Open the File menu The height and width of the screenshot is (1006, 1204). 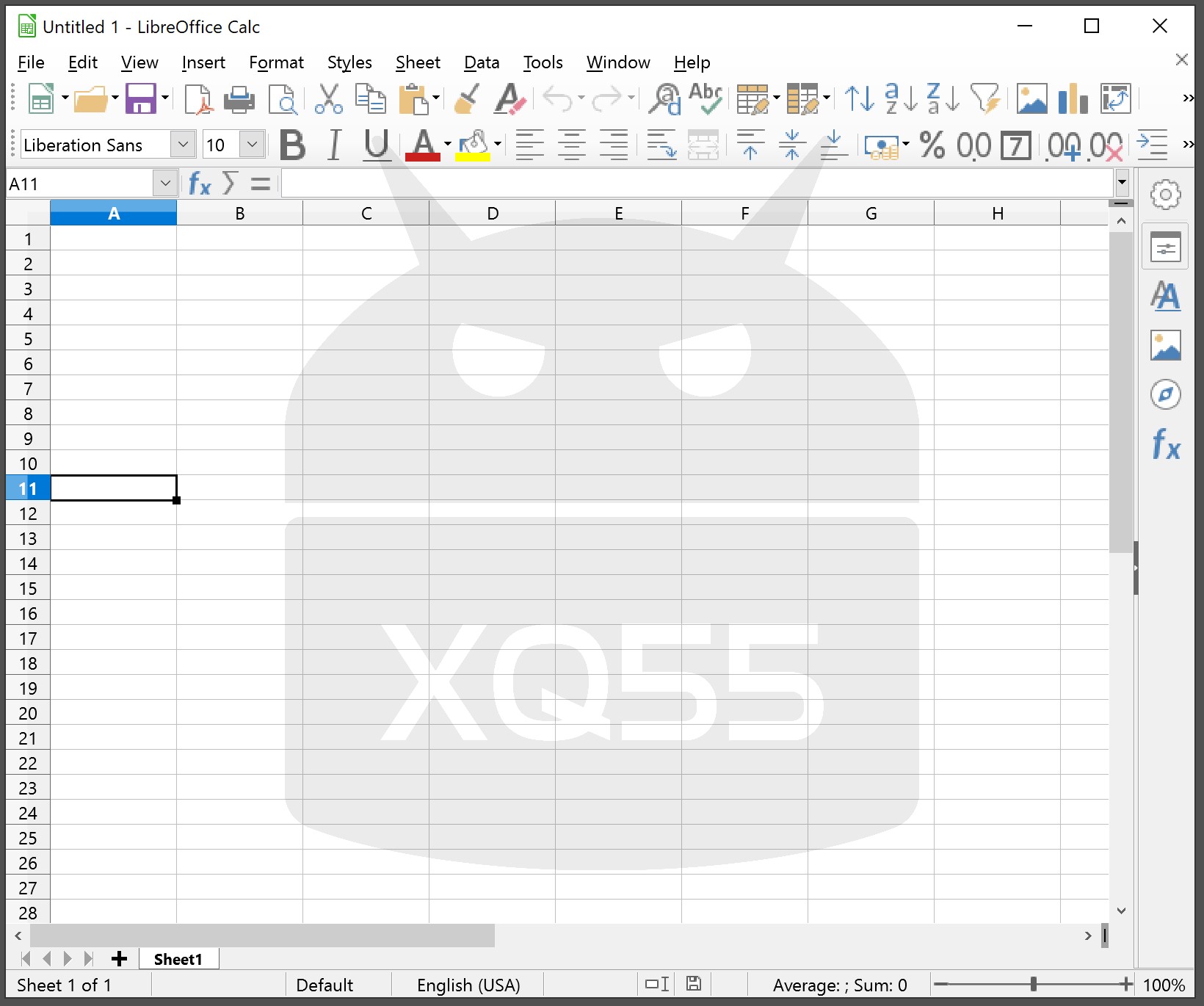31,62
